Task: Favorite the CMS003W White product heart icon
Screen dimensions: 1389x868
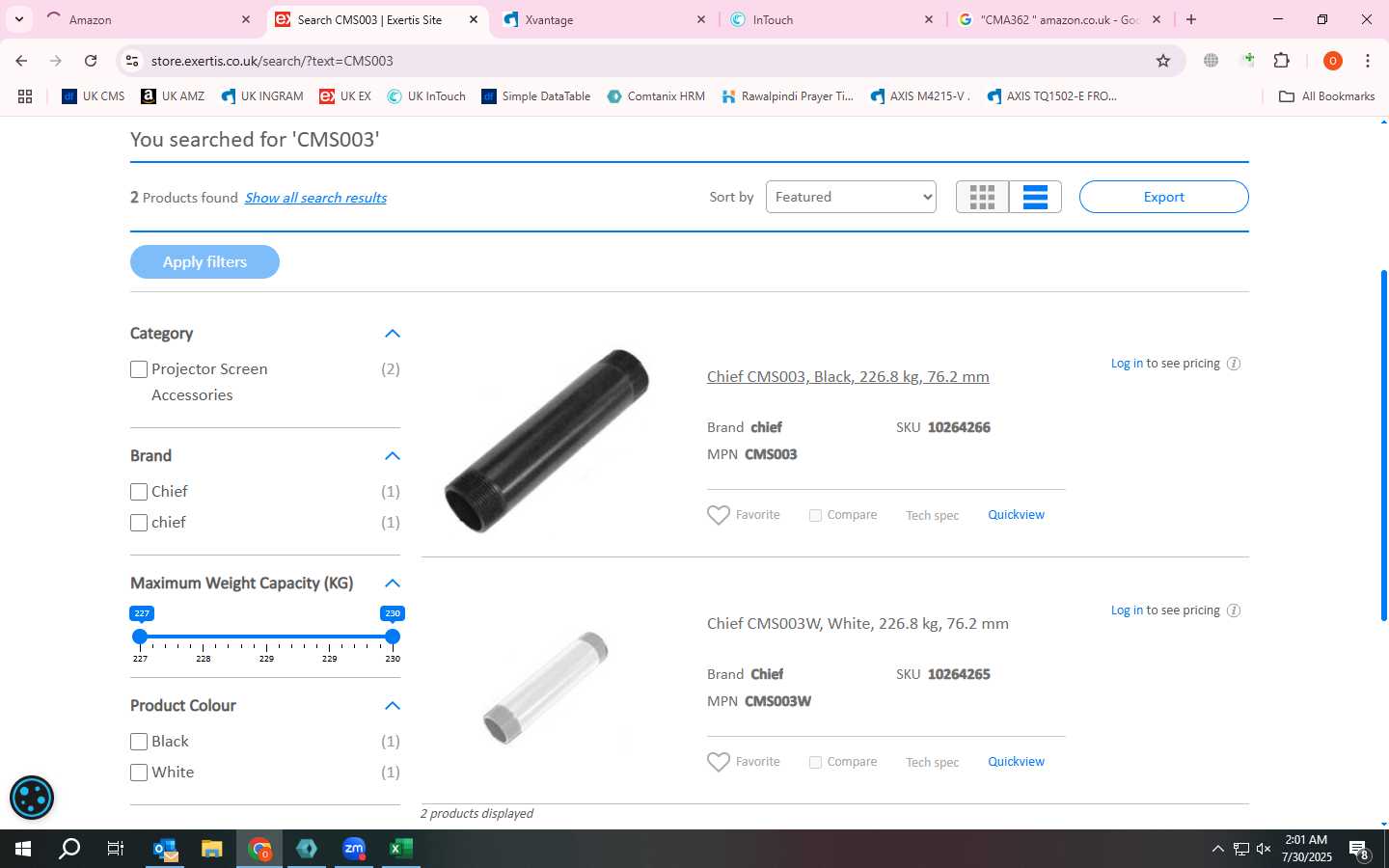Action: tap(719, 762)
